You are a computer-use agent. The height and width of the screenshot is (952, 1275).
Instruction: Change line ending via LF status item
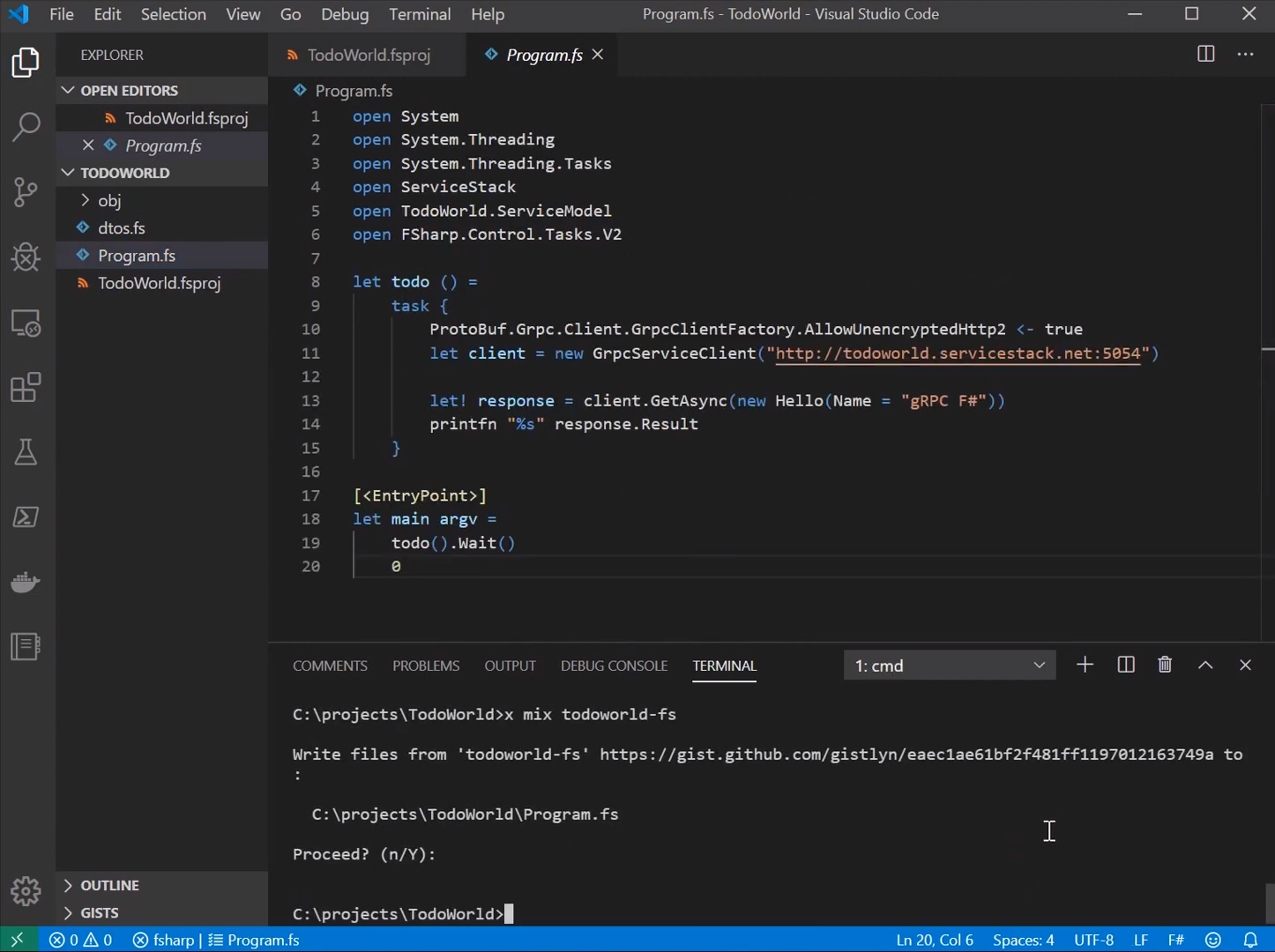[1140, 940]
